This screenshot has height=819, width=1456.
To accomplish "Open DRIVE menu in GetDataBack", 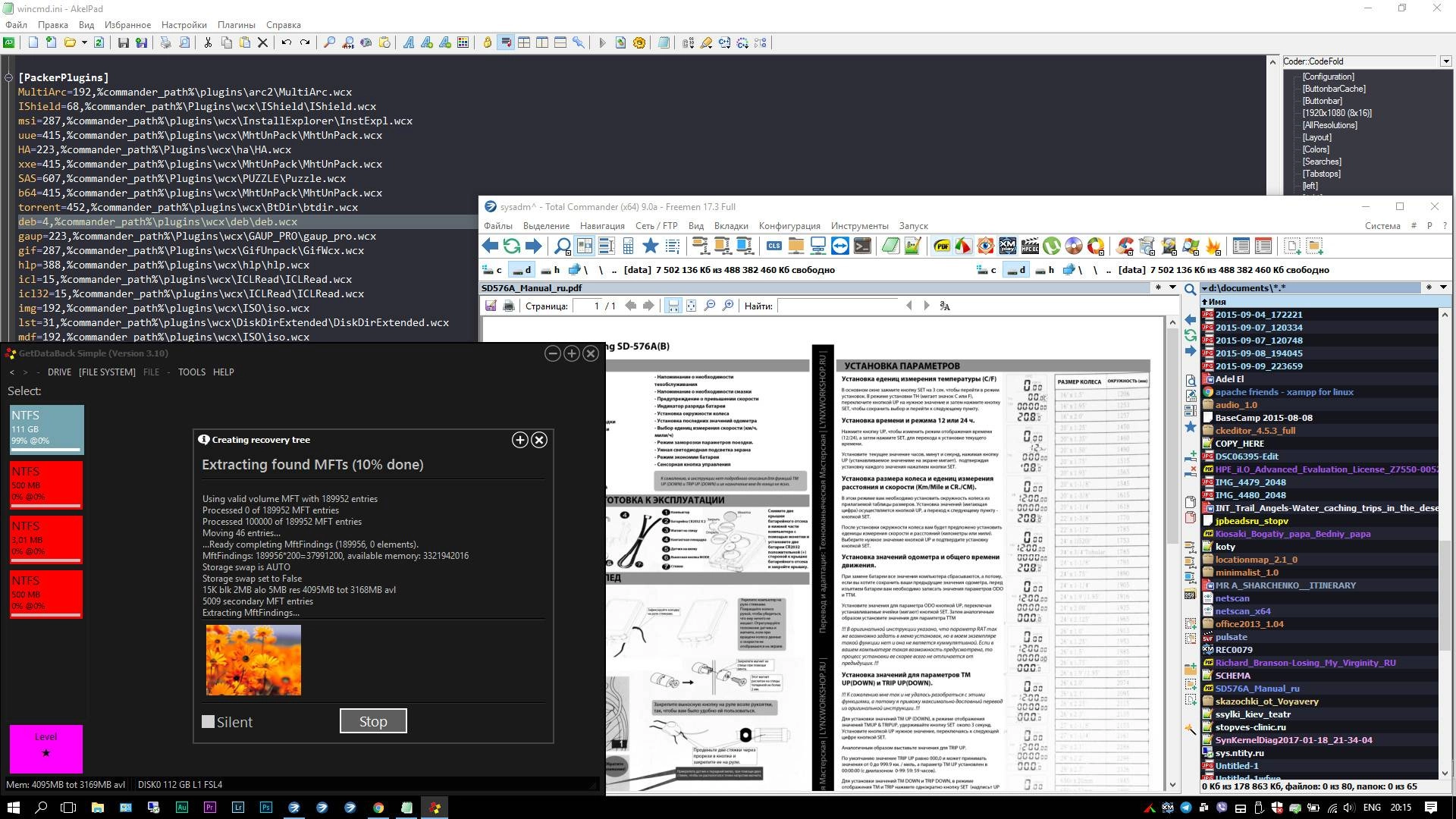I will pyautogui.click(x=59, y=372).
